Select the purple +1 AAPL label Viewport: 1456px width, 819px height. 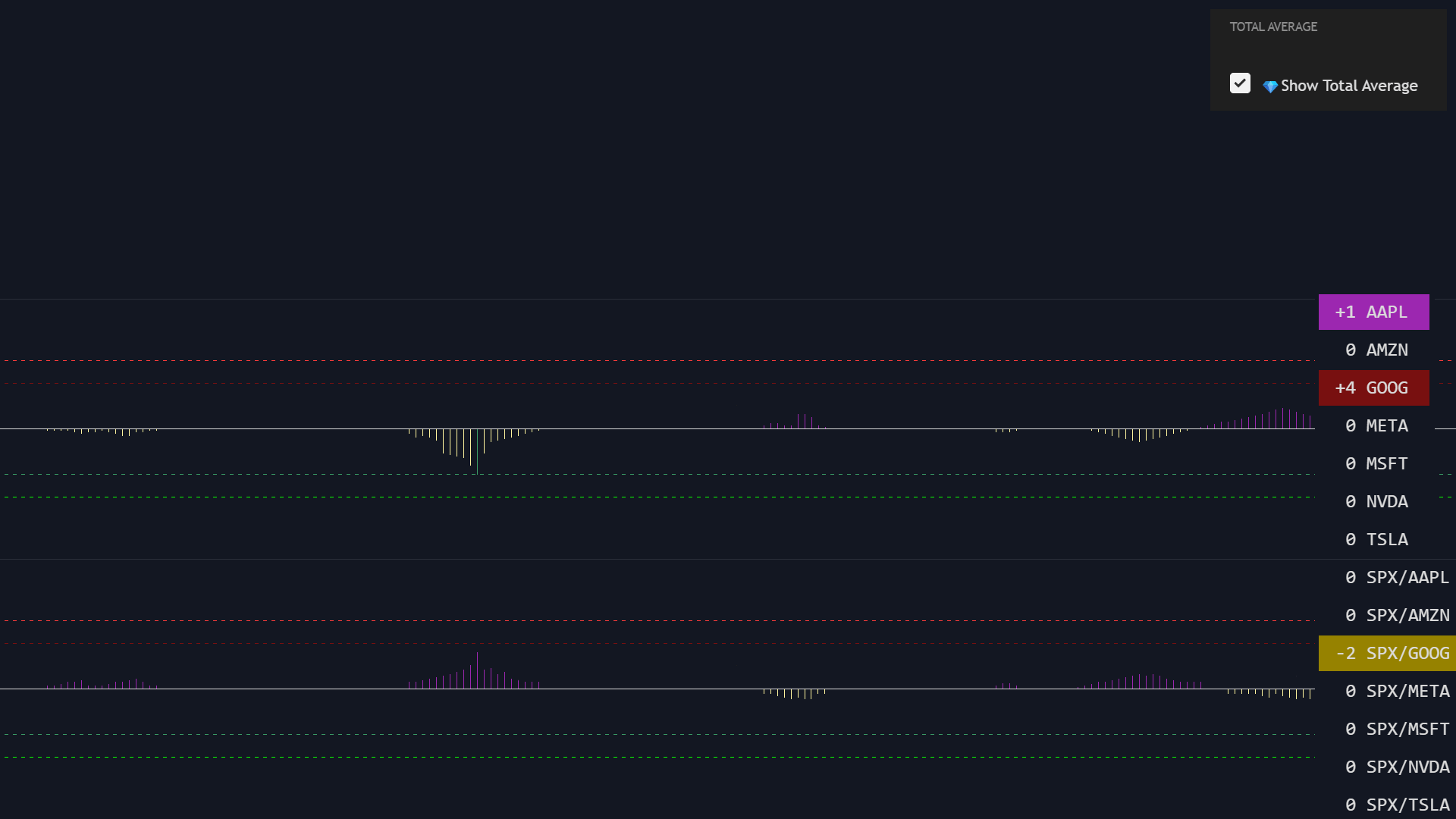[x=1373, y=312]
